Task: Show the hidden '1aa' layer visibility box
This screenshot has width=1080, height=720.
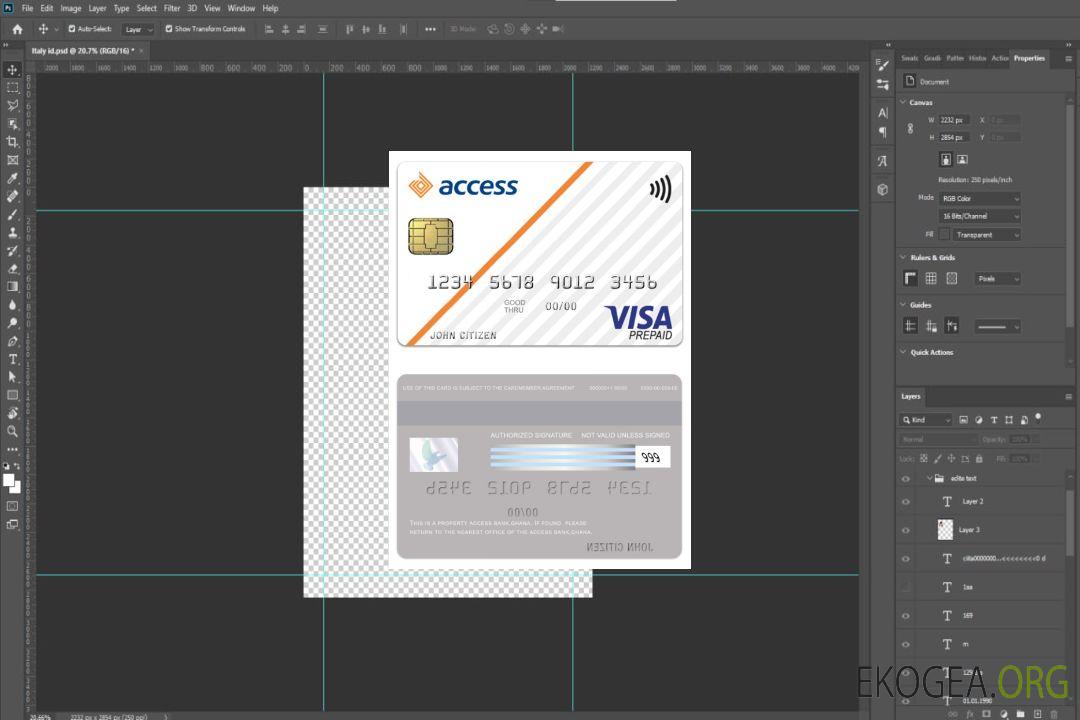Action: pos(906,588)
